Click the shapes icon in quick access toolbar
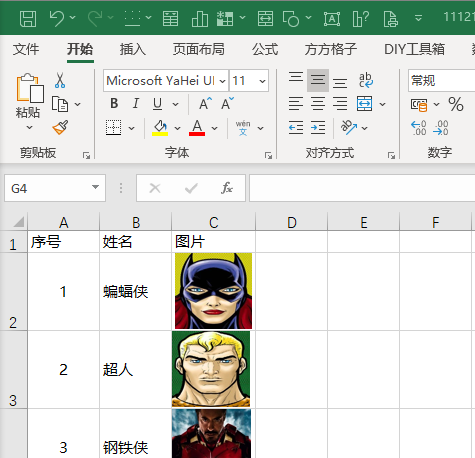Image resolution: width=475 pixels, height=458 pixels. point(291,18)
